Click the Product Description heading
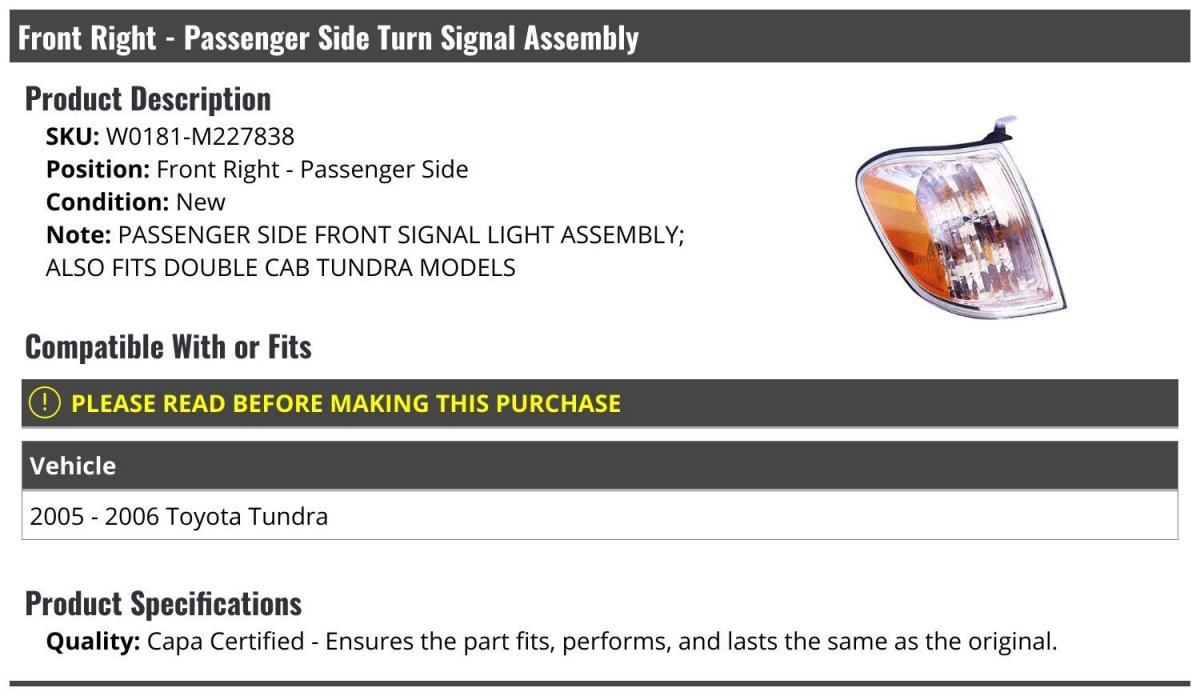Viewport: 1200px width, 696px height. pos(148,99)
